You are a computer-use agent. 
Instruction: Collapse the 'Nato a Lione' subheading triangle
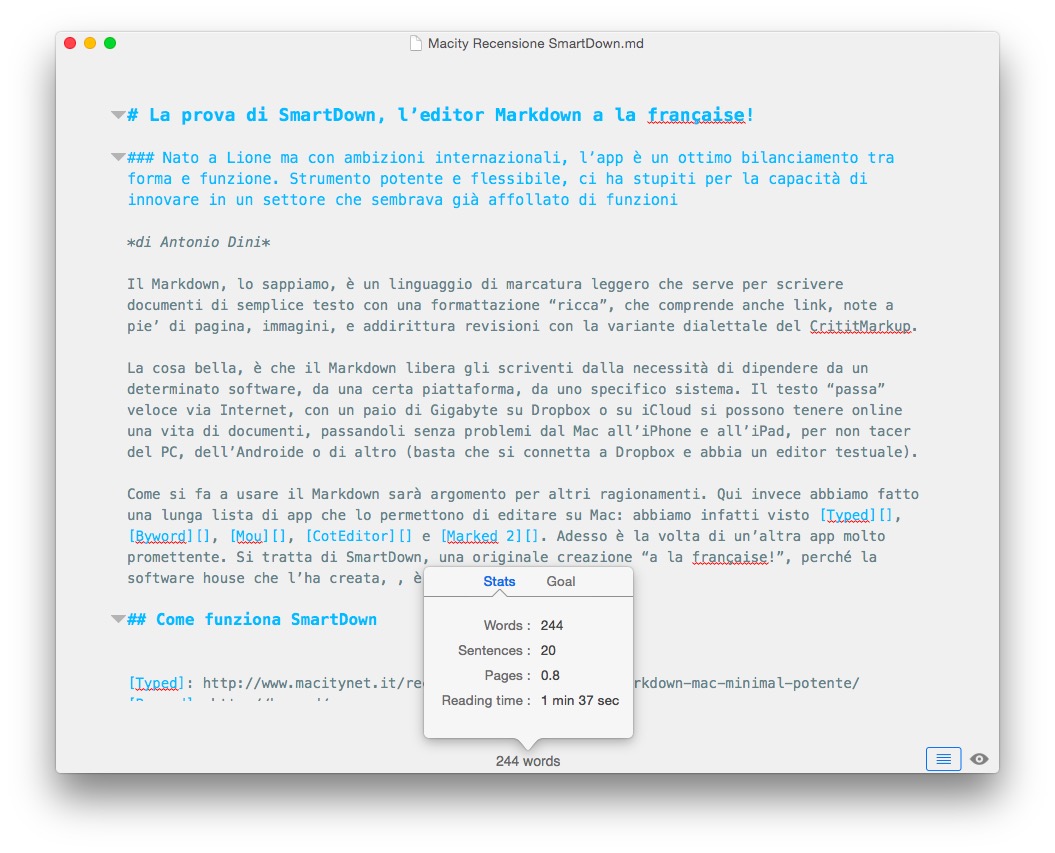point(118,157)
